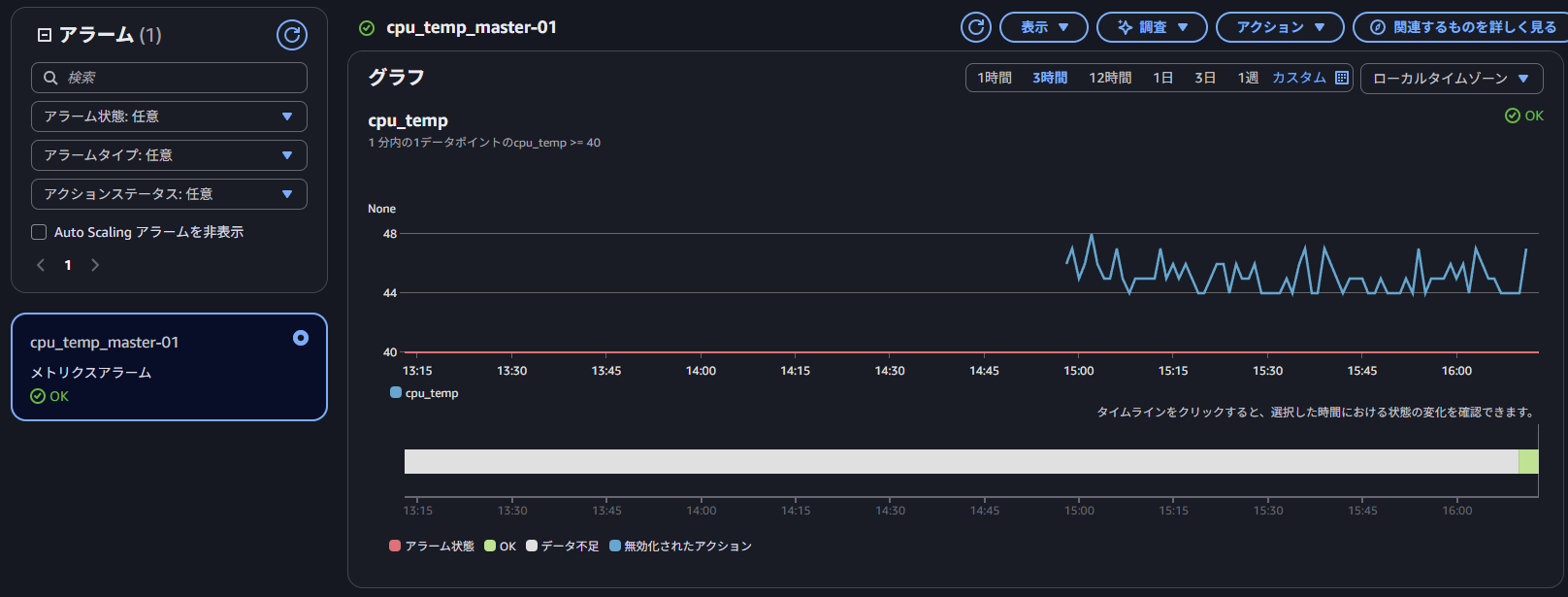
Task: Click the cpu_temp graph title
Action: click(408, 120)
